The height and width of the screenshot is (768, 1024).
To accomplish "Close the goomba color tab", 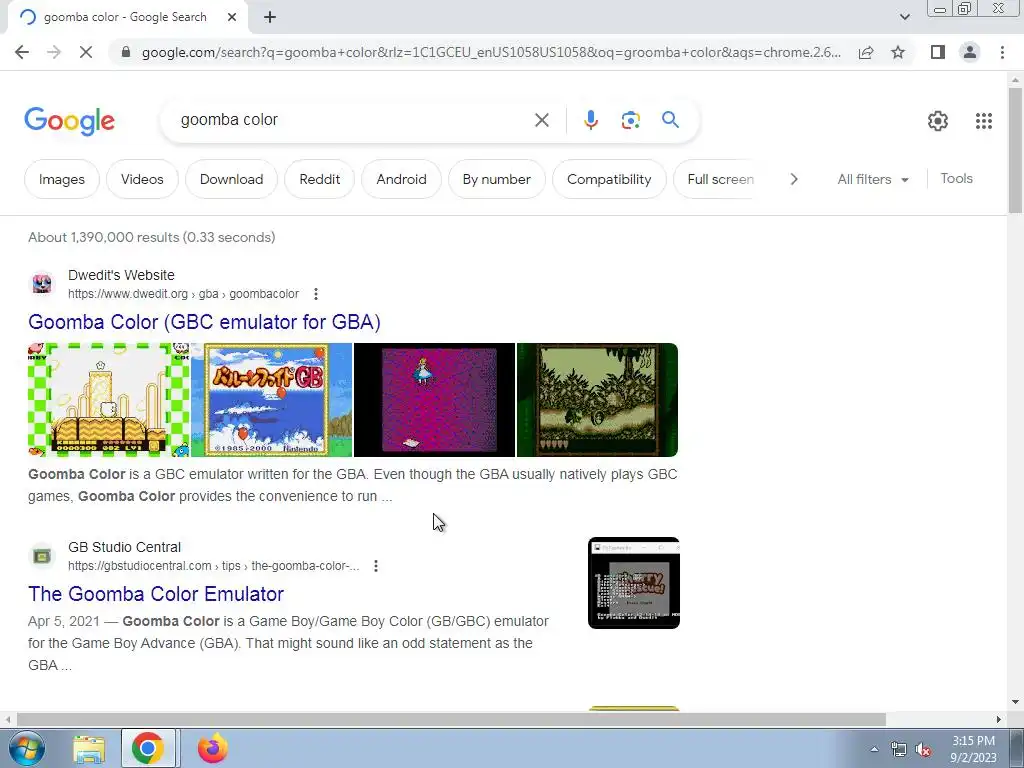I will click(x=232, y=18).
